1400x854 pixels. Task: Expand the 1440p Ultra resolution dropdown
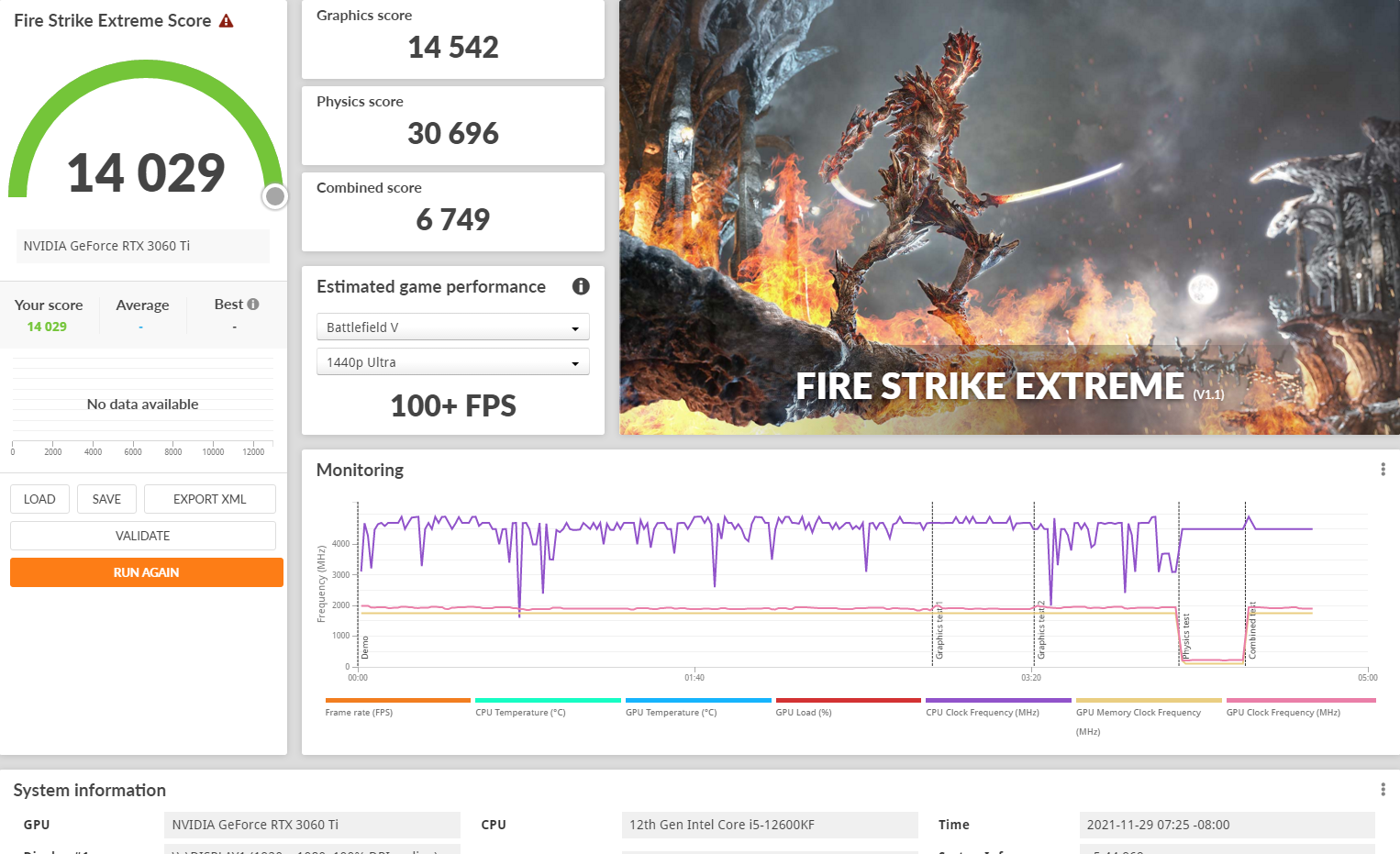[x=452, y=362]
